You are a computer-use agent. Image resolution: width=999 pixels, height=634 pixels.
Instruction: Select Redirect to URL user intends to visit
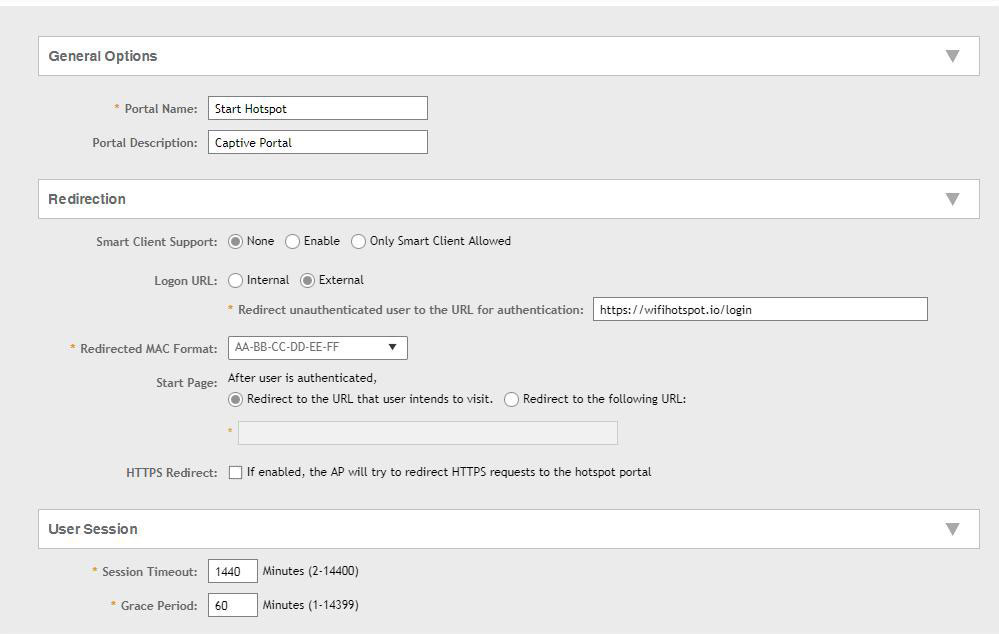[236, 400]
